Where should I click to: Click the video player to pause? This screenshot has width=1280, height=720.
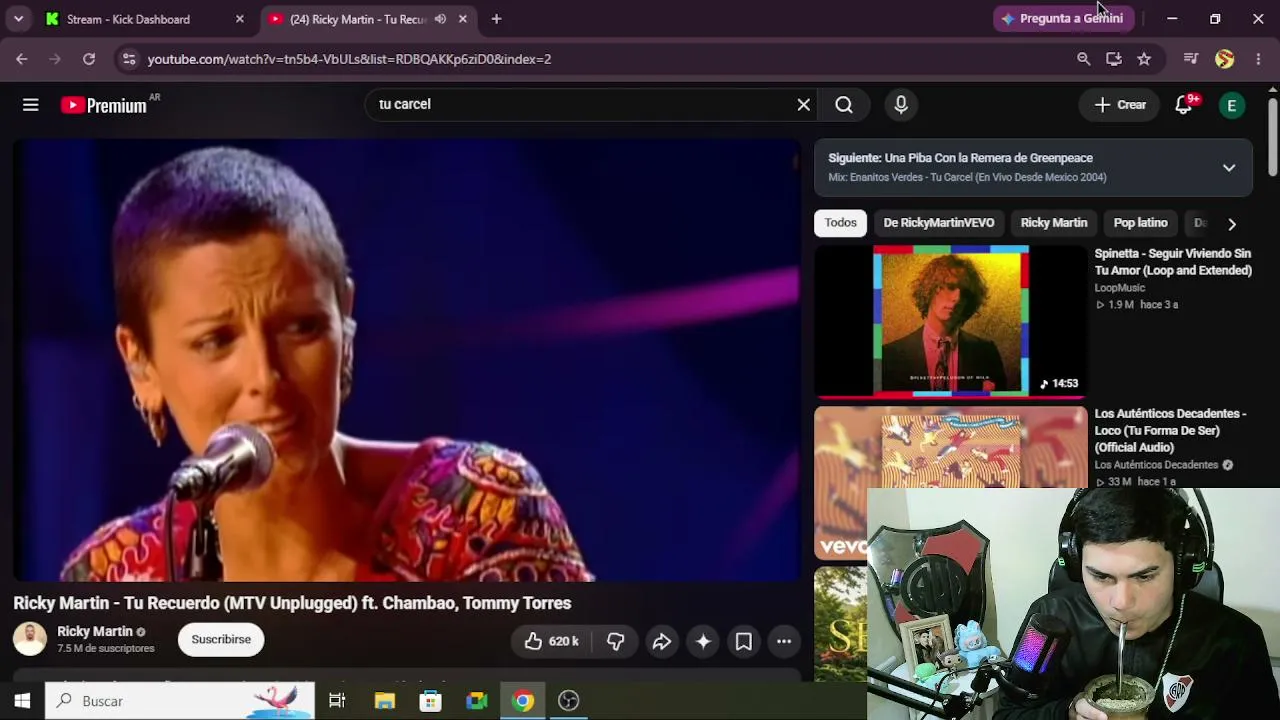click(407, 360)
